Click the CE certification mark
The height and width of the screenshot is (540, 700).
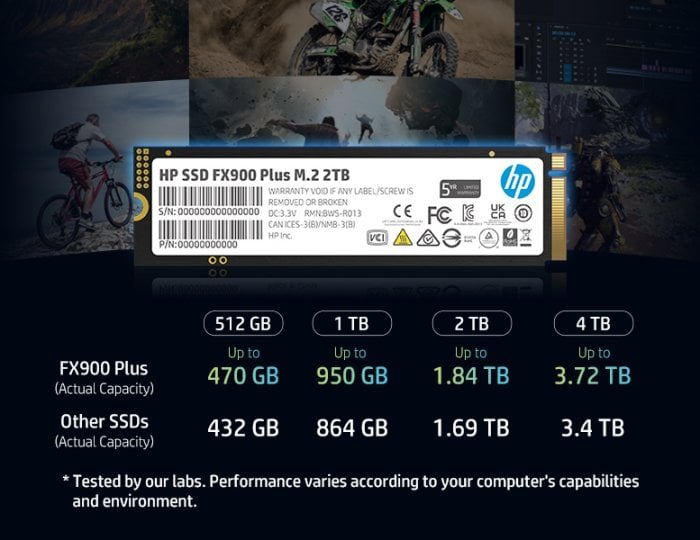click(x=402, y=212)
